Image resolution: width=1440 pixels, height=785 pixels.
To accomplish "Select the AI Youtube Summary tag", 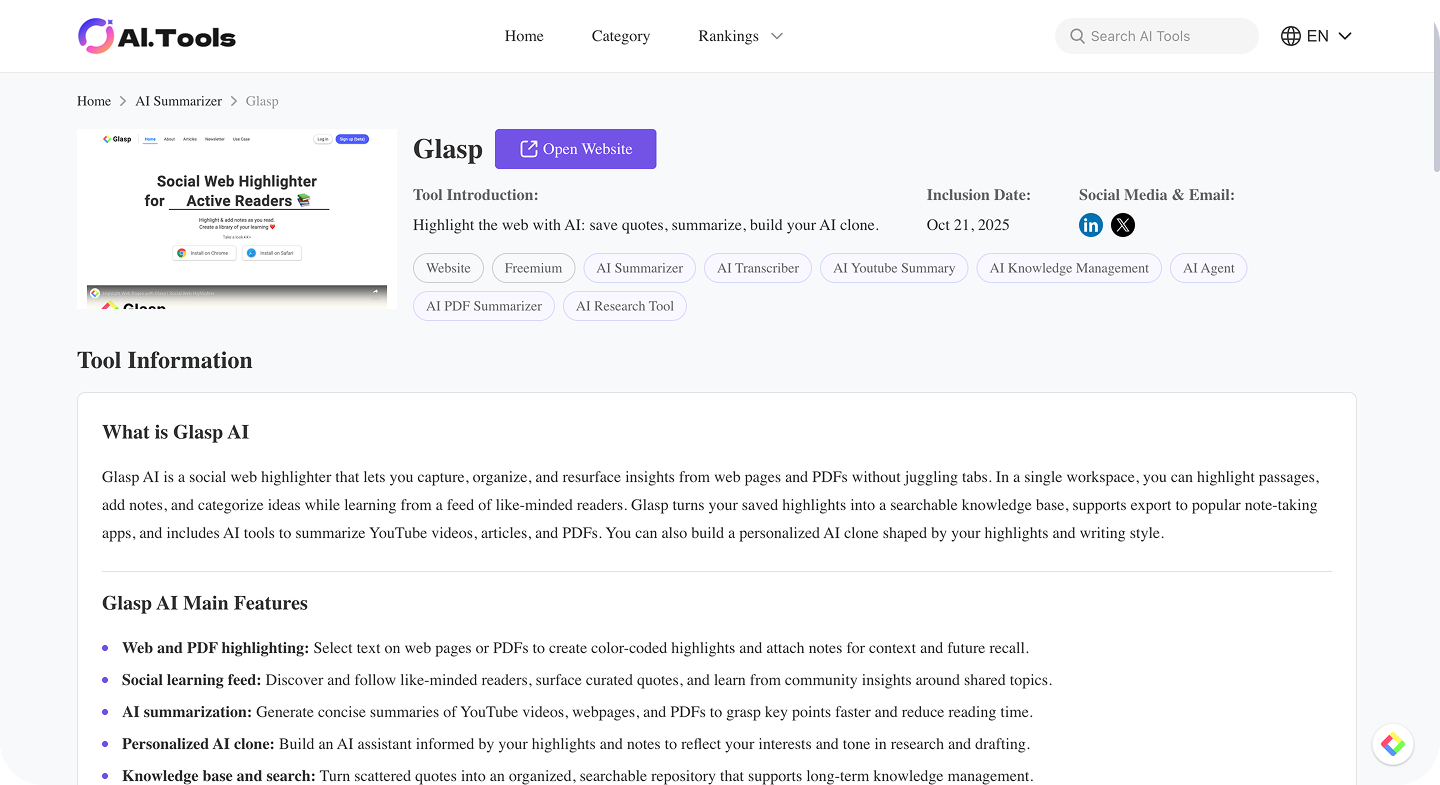I will 894,268.
